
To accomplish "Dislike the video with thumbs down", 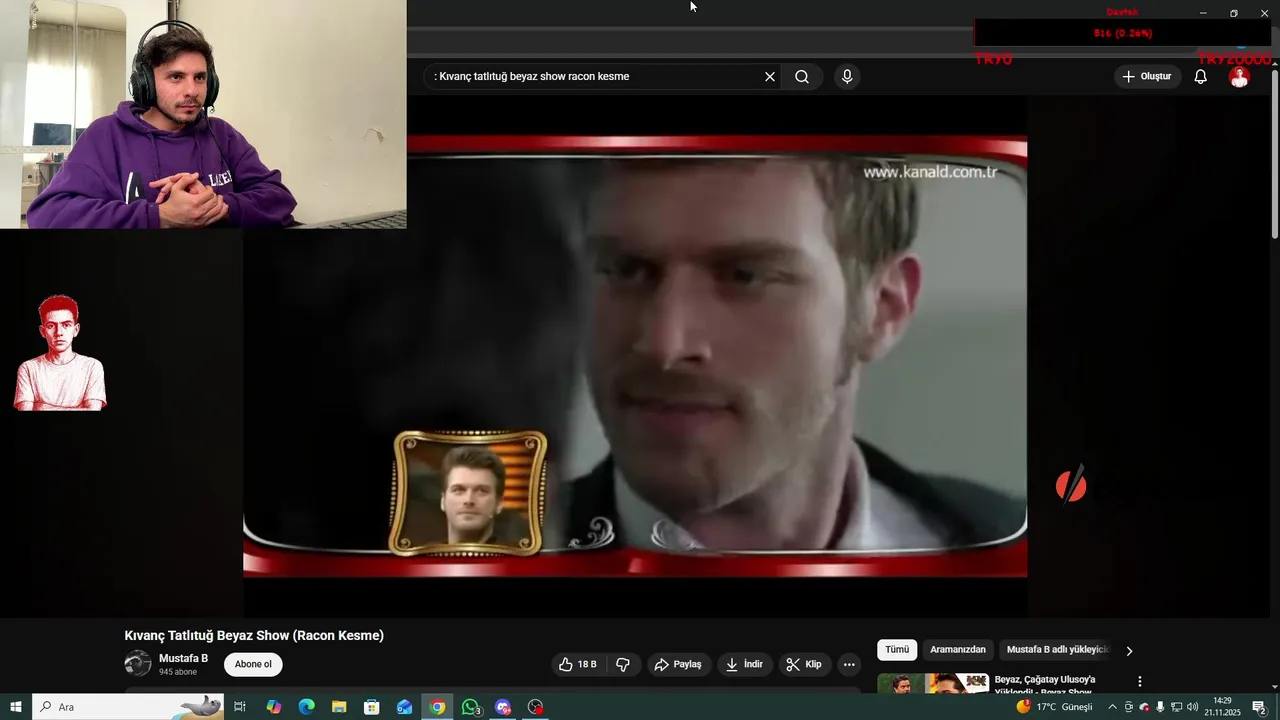I will [623, 664].
